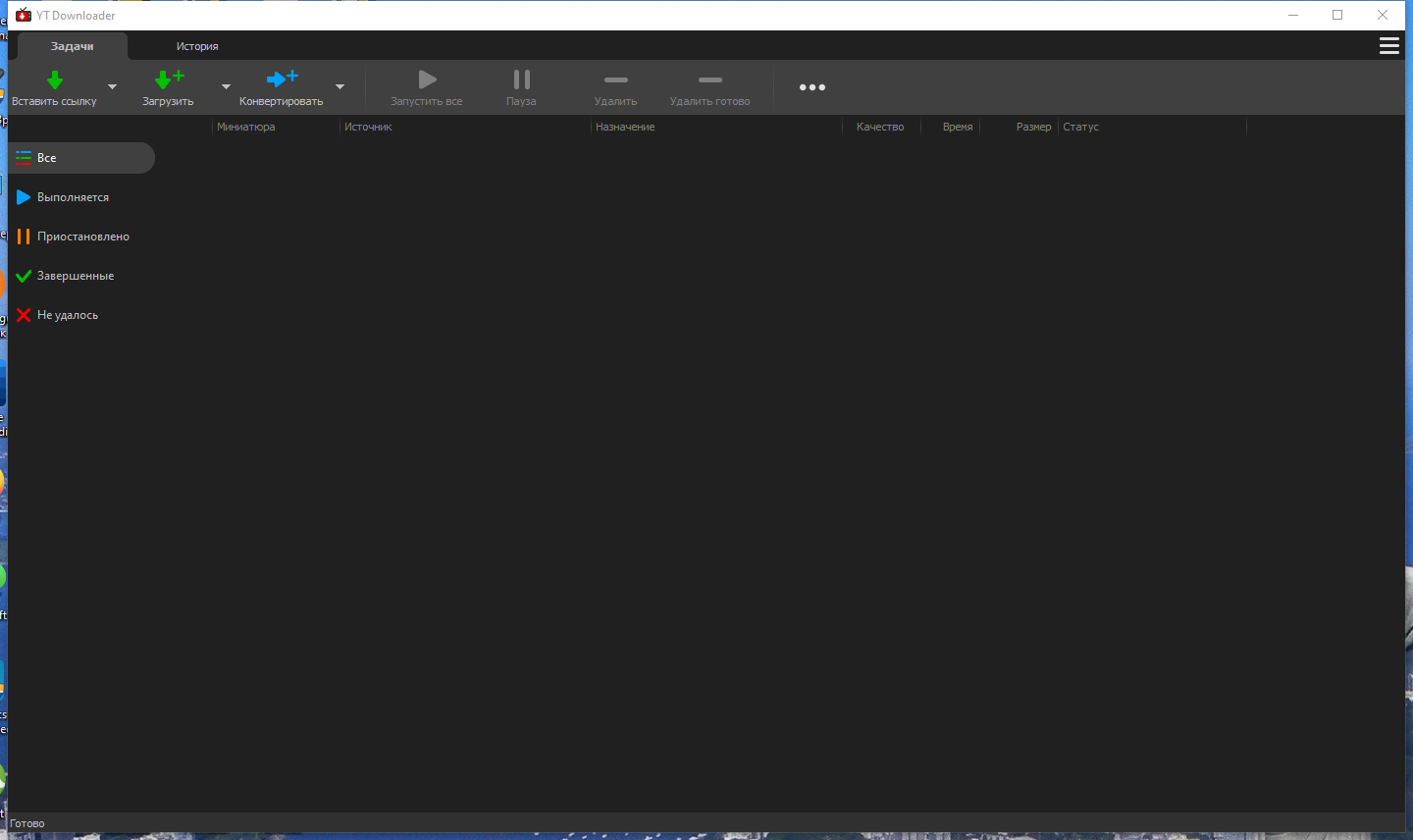1413x840 pixels.
Task: Click the Удалить готово icon
Action: tap(710, 79)
